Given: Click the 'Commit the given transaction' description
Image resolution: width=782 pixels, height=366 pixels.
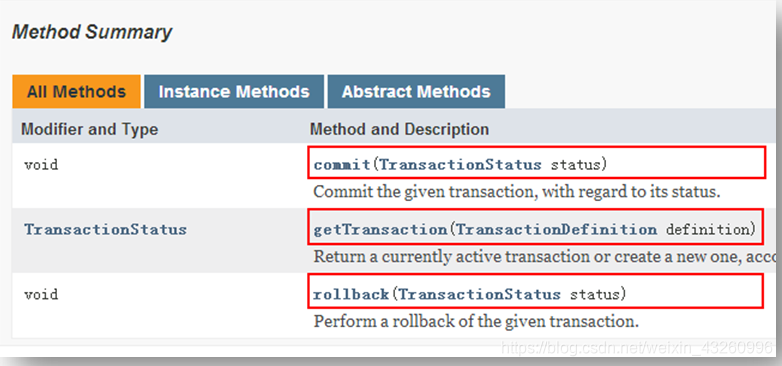Looking at the screenshot, I should (x=517, y=192).
